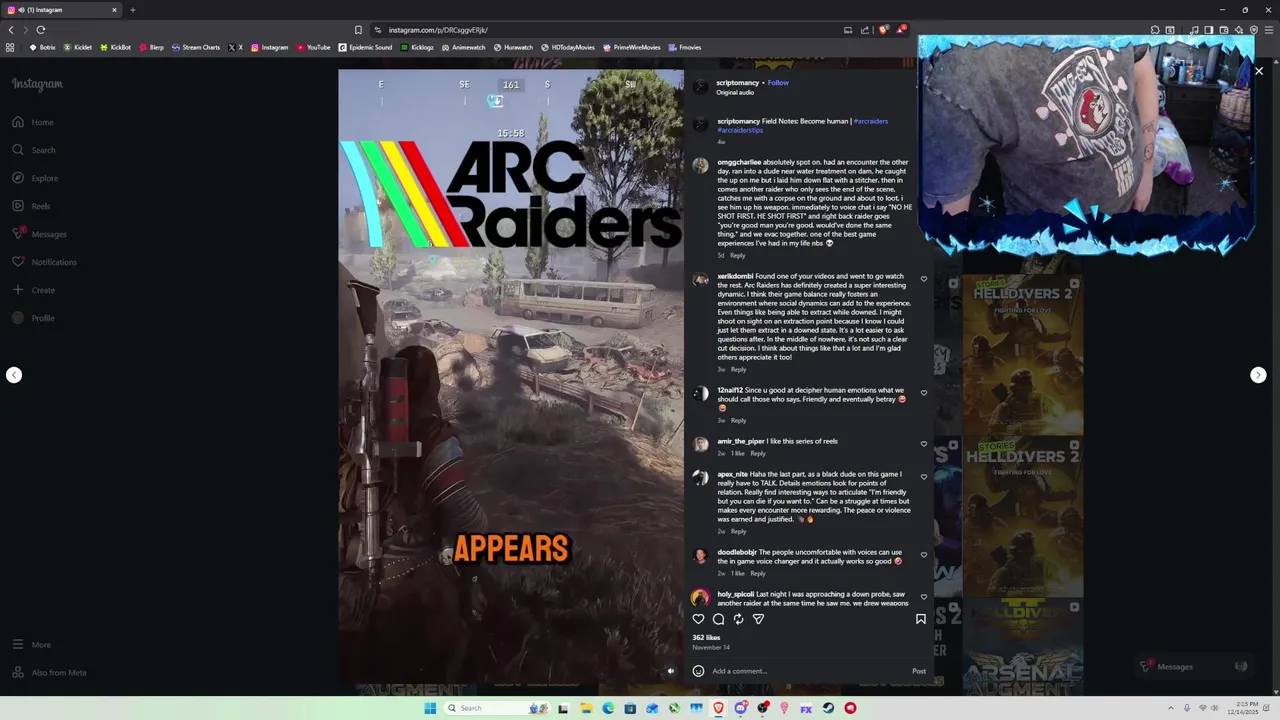The image size is (1280, 720).
Task: Open Also from Meta menu
Action: click(49, 673)
